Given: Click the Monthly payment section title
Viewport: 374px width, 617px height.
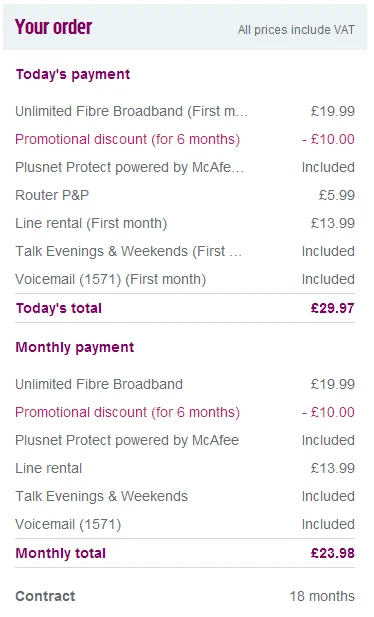Looking at the screenshot, I should (75, 347).
